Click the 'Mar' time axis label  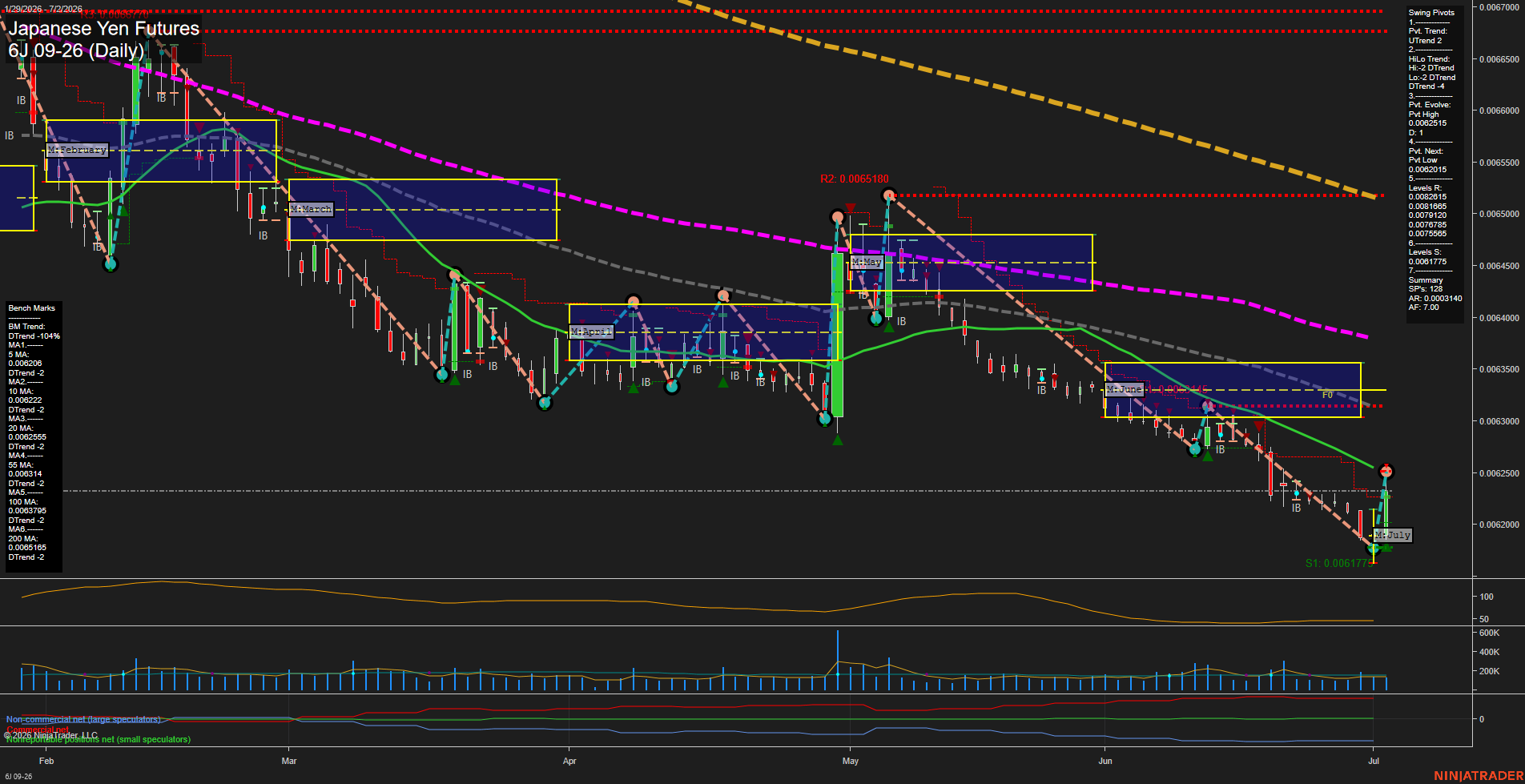click(x=289, y=761)
